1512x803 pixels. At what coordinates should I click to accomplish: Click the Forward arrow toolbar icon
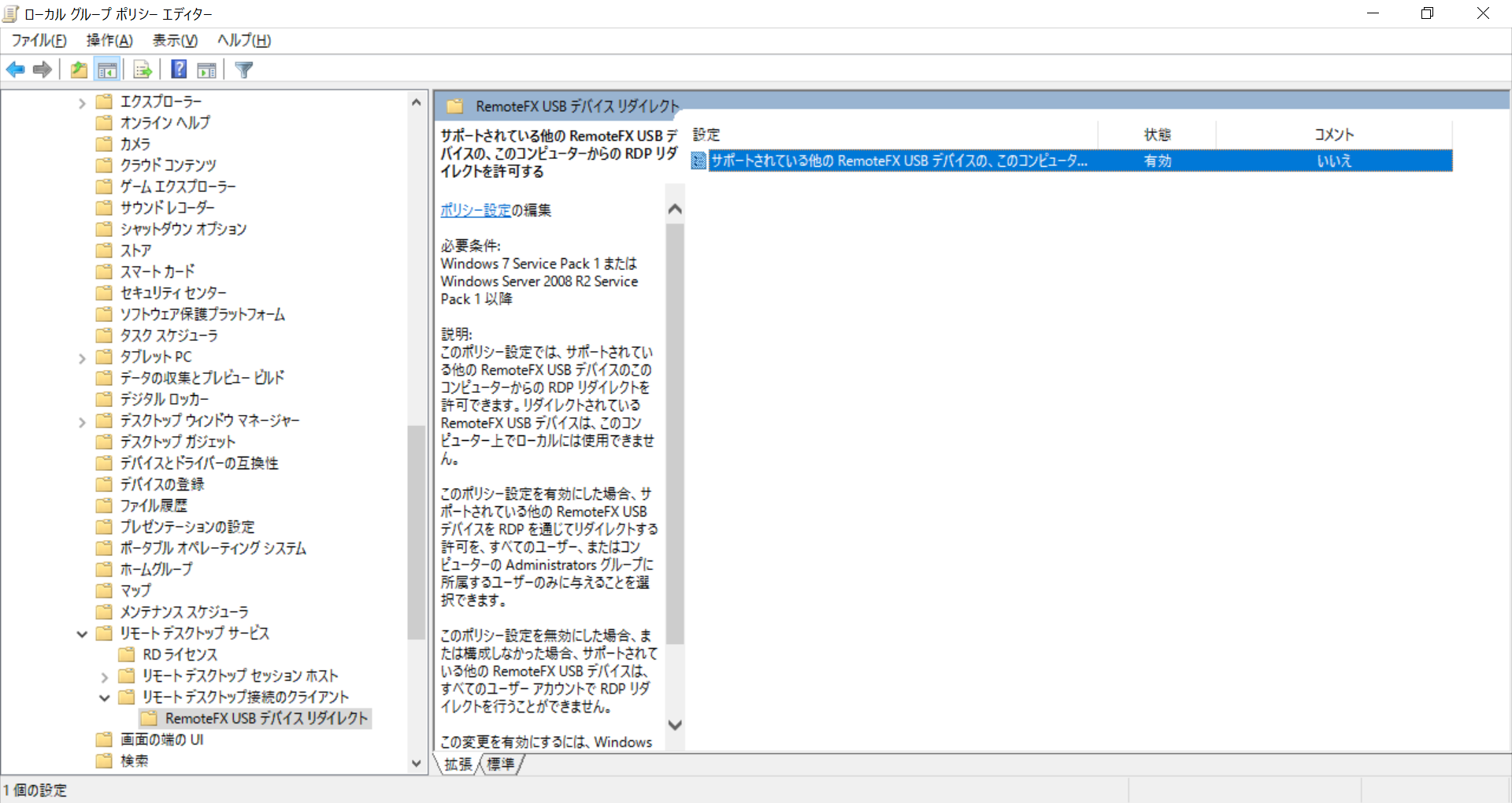[43, 70]
